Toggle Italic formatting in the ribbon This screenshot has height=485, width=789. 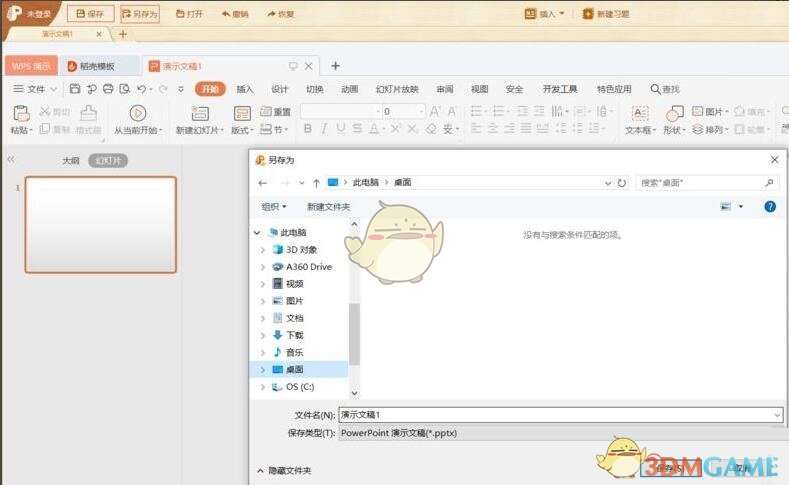324,129
